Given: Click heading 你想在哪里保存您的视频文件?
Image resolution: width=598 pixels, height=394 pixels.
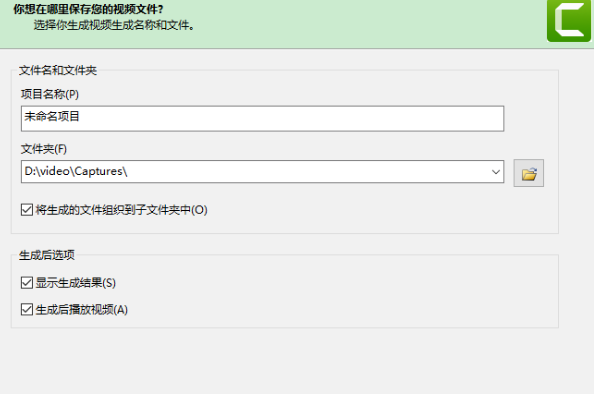Looking at the screenshot, I should tap(88, 9).
